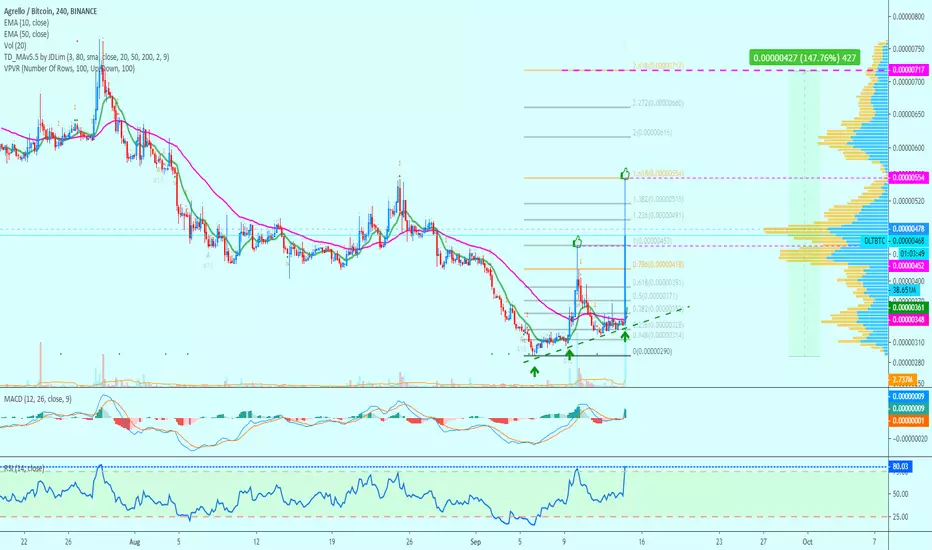Click the 7 date label on time axis
The width and height of the screenshot is (932, 550).
874,542
